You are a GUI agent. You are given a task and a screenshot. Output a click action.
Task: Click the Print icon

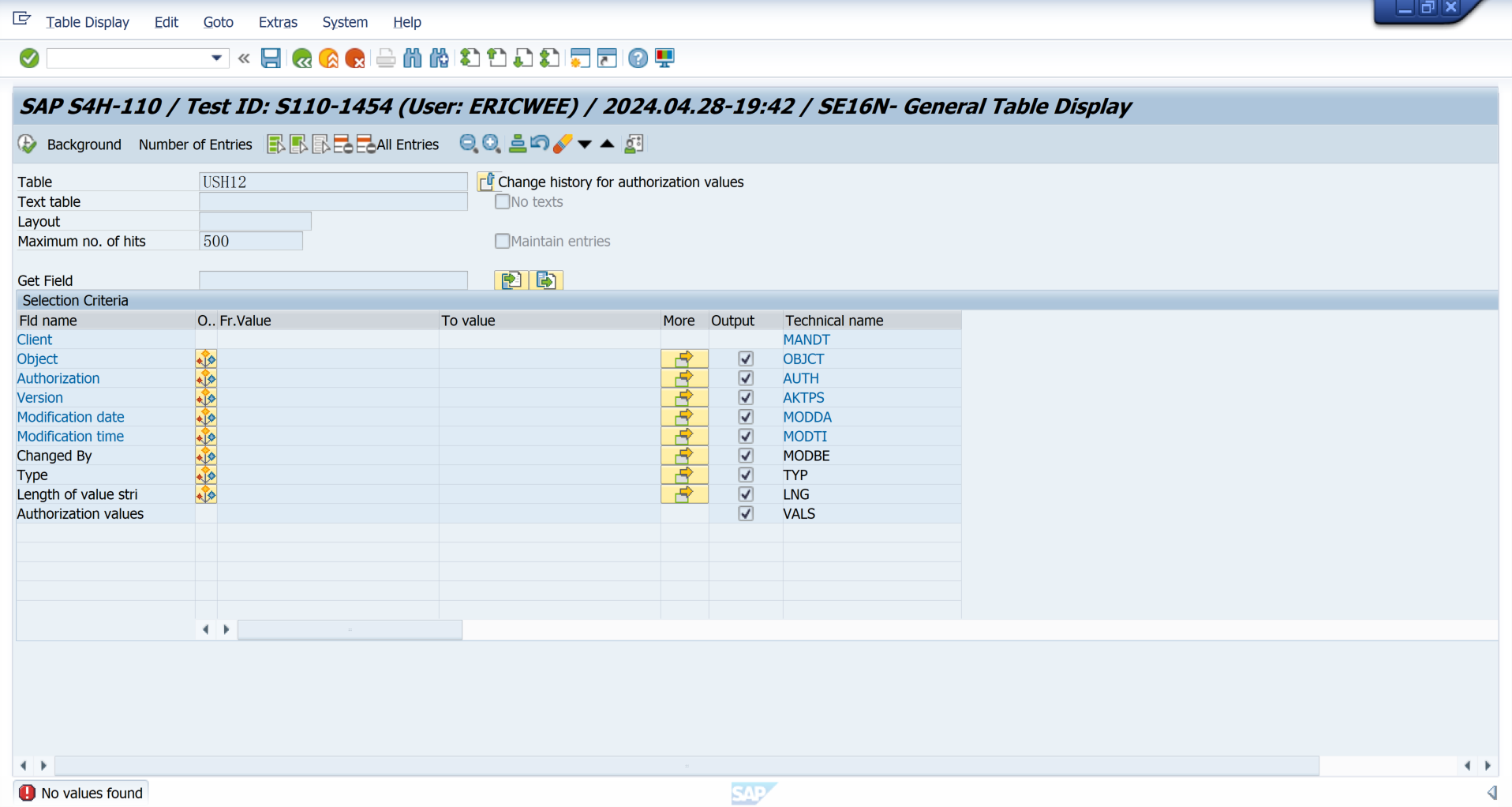click(386, 58)
